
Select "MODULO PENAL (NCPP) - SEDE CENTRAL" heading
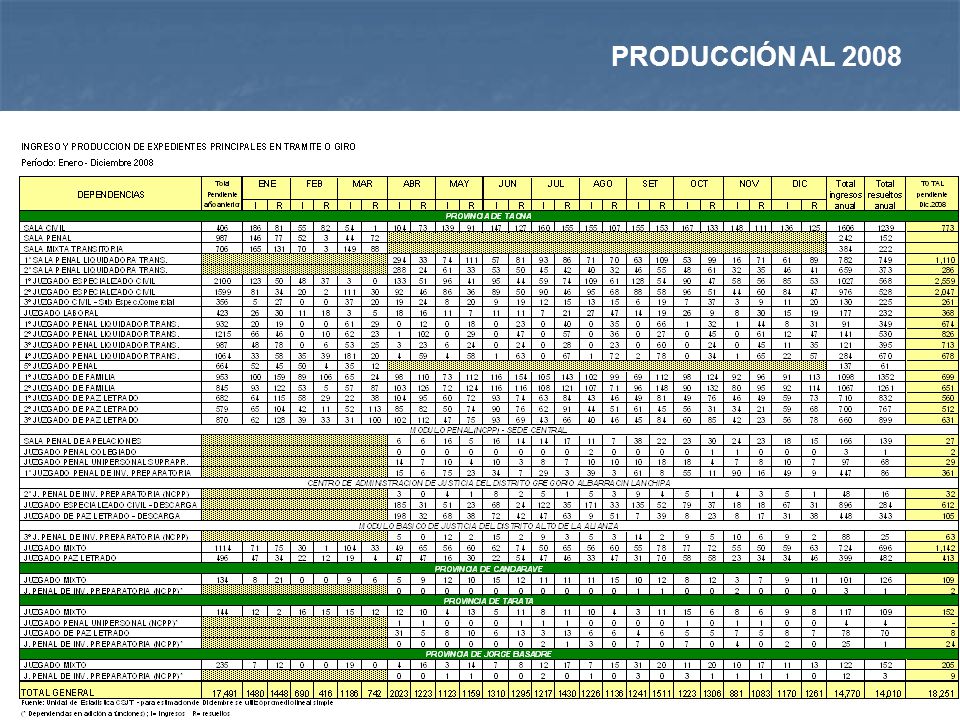pyautogui.click(x=487, y=430)
